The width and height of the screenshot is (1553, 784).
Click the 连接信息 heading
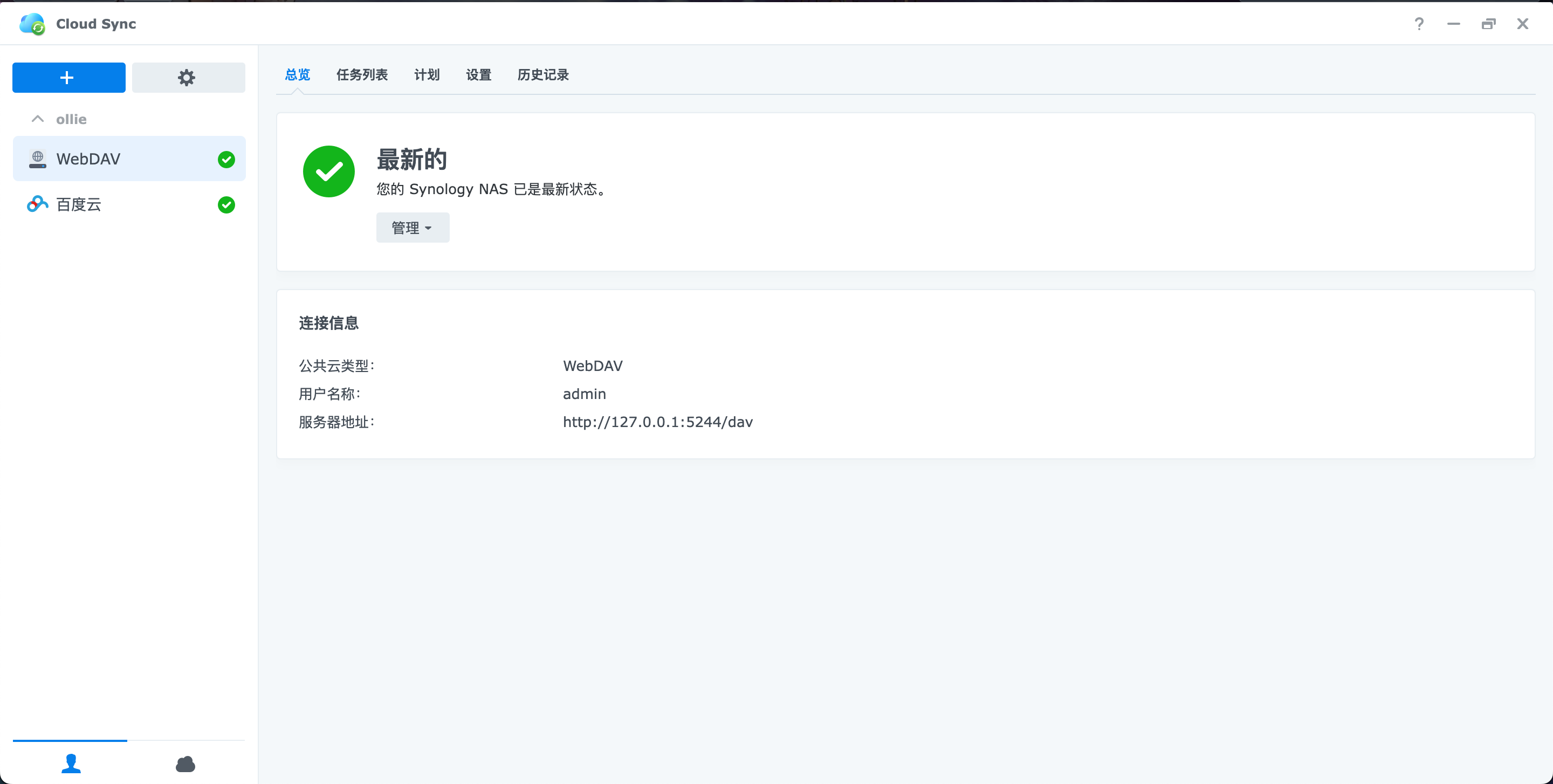(328, 323)
